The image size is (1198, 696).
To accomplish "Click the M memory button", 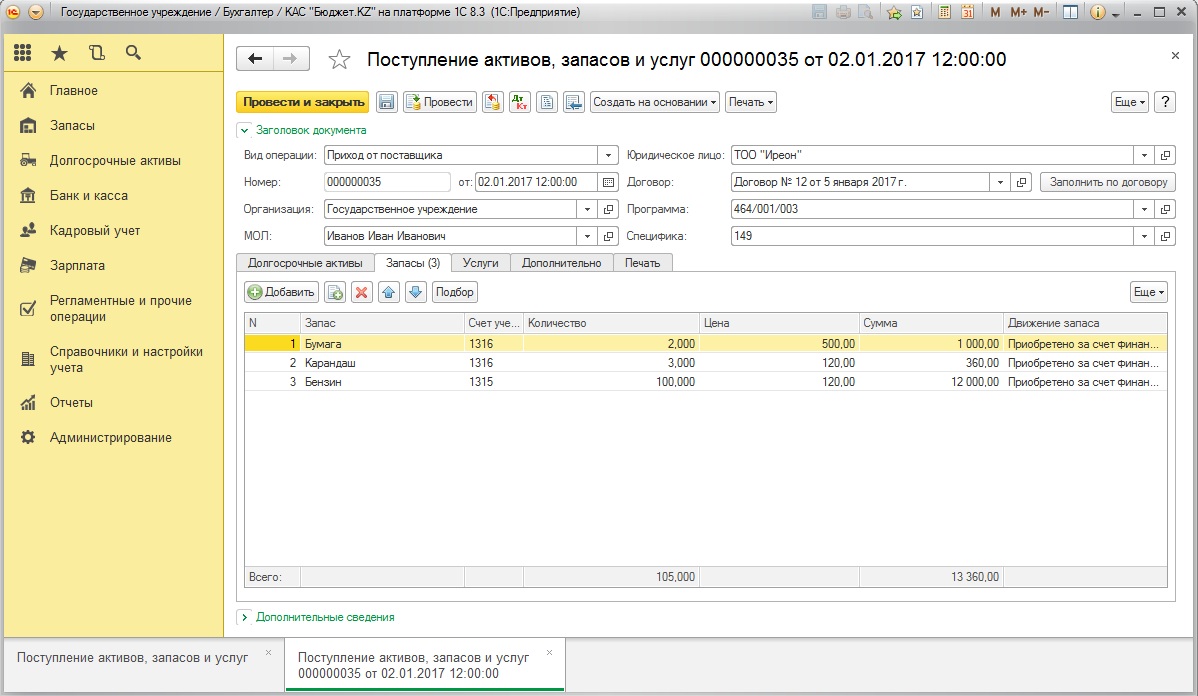I will [x=995, y=12].
